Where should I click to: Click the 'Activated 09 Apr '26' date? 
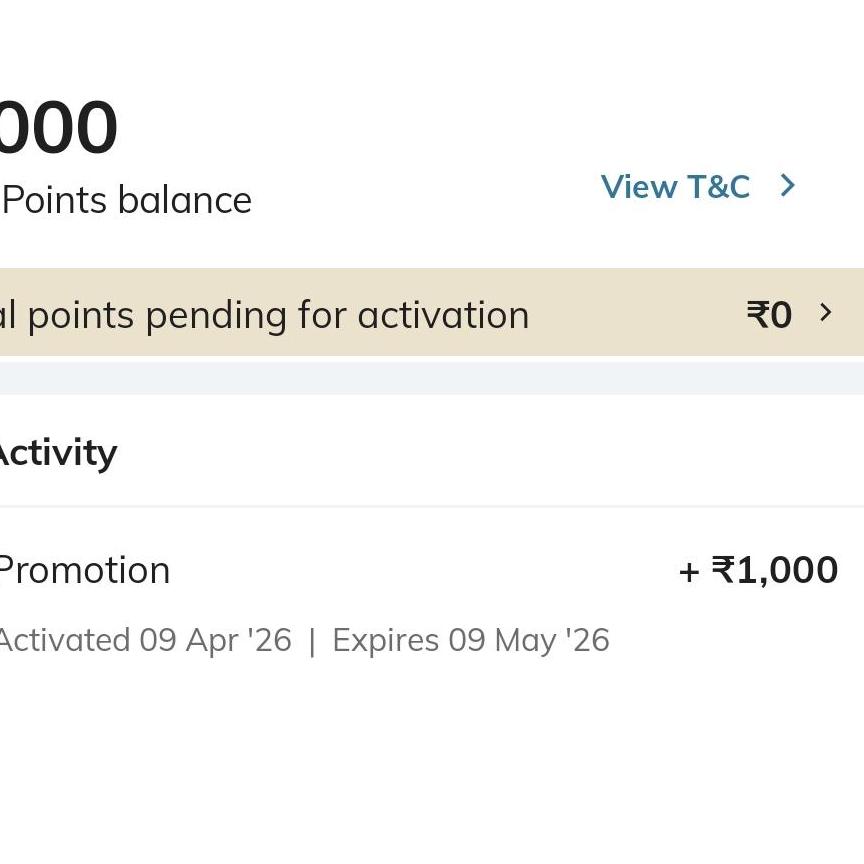click(x=144, y=640)
